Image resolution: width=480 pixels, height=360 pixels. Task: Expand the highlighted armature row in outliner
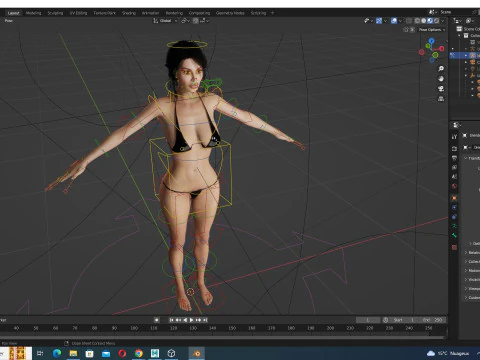click(x=466, y=55)
